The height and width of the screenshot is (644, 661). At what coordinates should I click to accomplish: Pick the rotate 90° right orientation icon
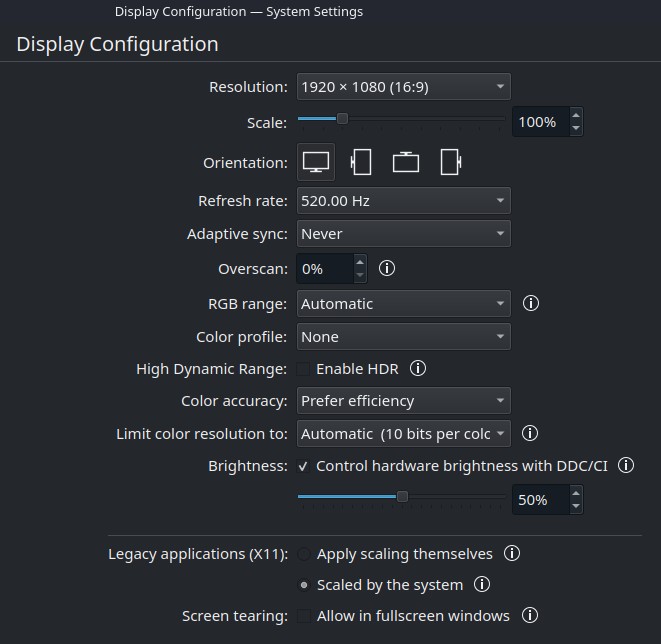(451, 162)
